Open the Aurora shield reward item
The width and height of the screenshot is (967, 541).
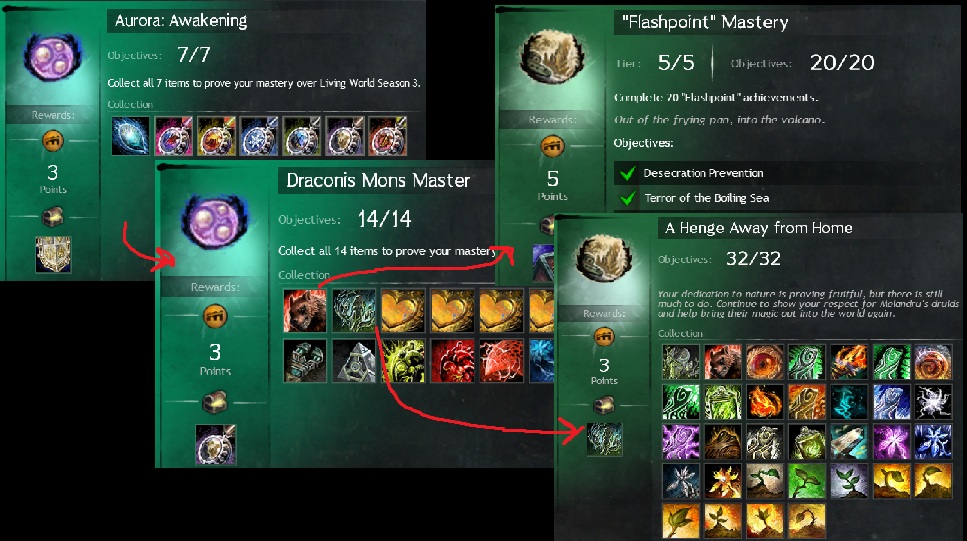coord(53,254)
